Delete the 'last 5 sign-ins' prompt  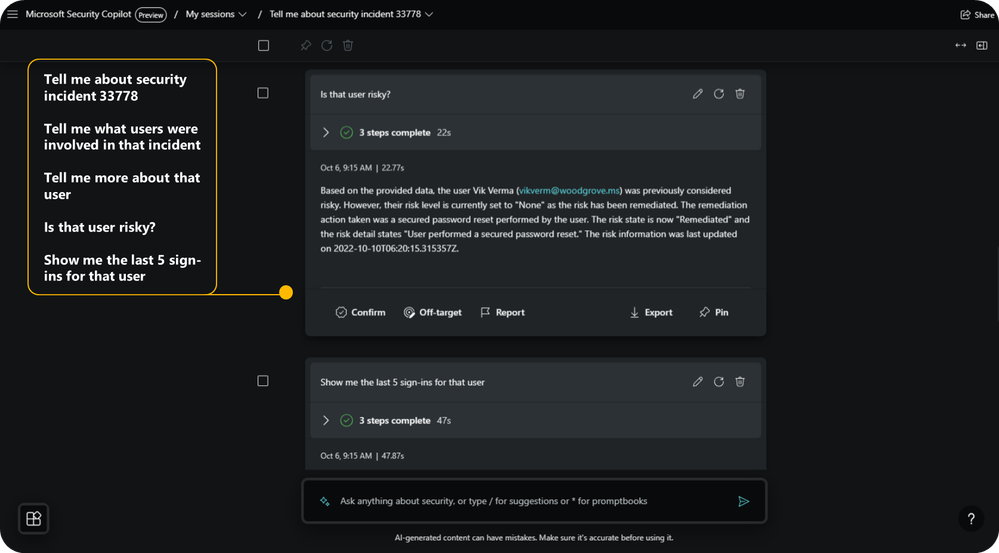pos(740,382)
